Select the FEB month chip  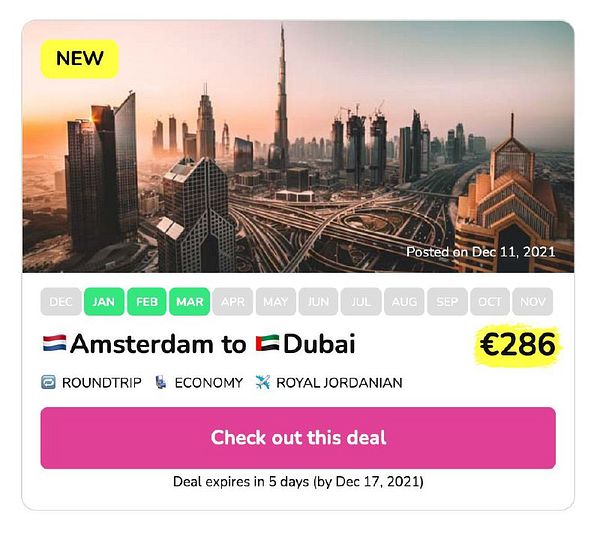click(x=147, y=302)
